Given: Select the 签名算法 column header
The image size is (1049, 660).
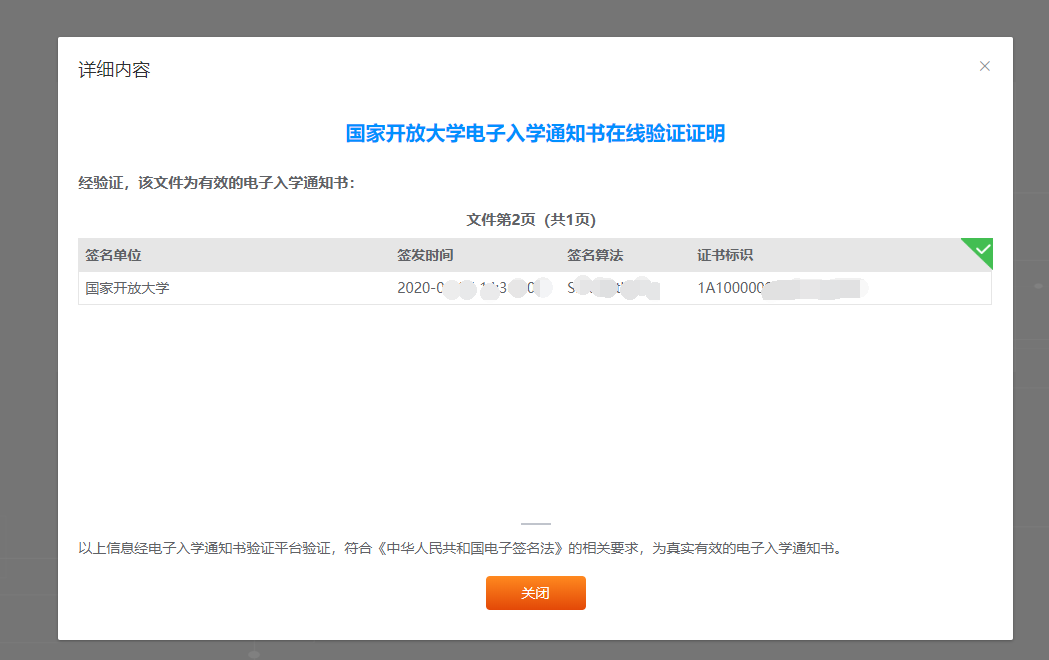Looking at the screenshot, I should 595,255.
